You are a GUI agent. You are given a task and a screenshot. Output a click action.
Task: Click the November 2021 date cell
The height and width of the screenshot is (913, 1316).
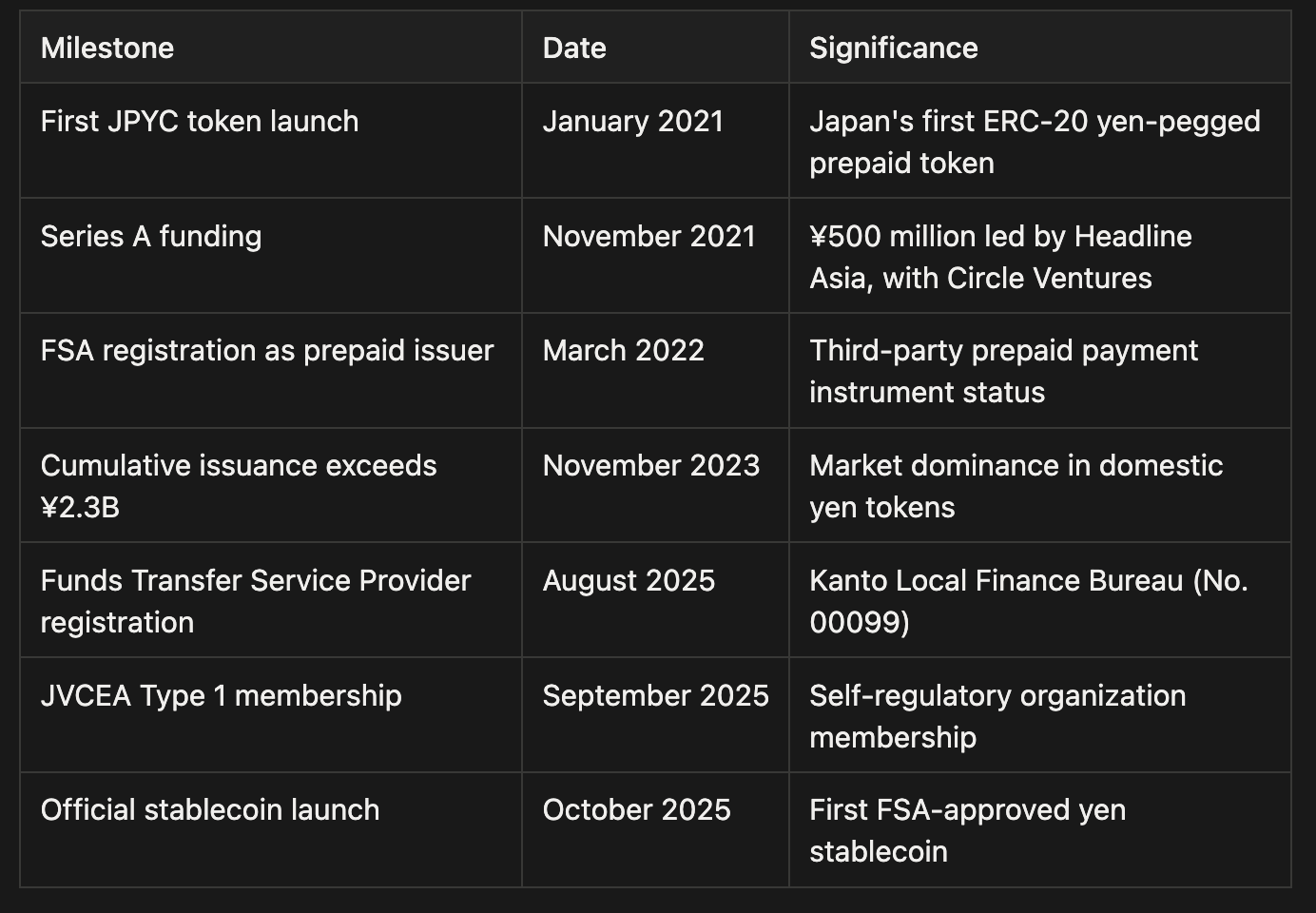648,237
